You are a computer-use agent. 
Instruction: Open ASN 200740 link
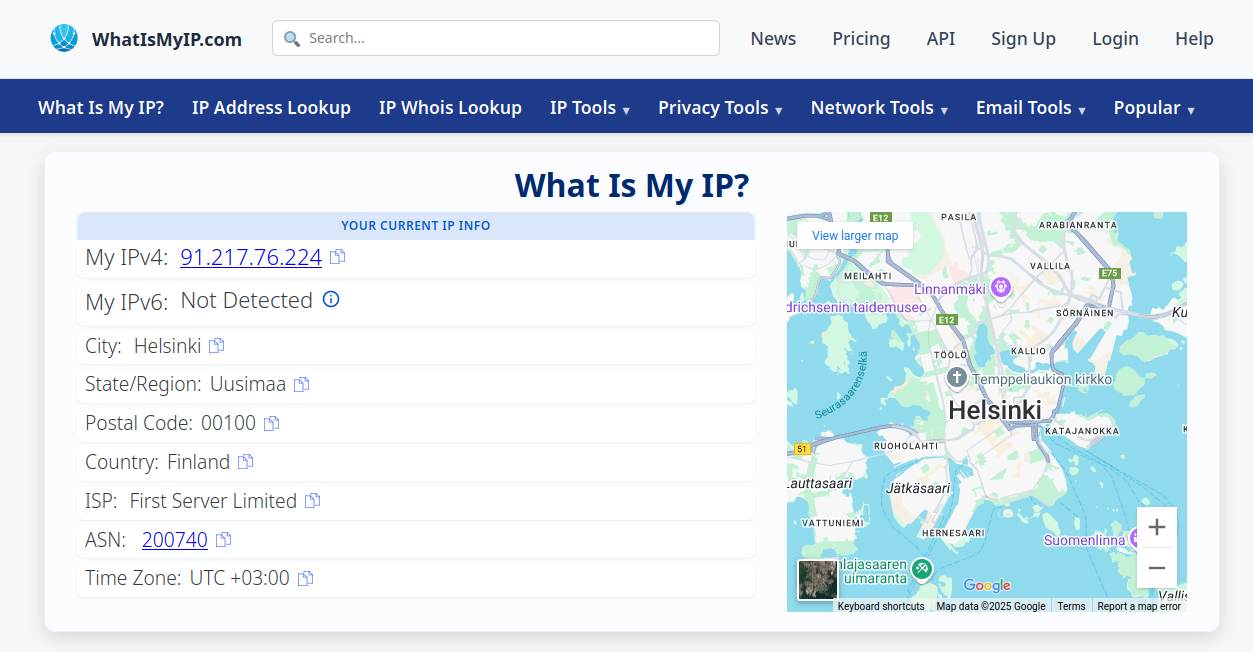click(175, 540)
